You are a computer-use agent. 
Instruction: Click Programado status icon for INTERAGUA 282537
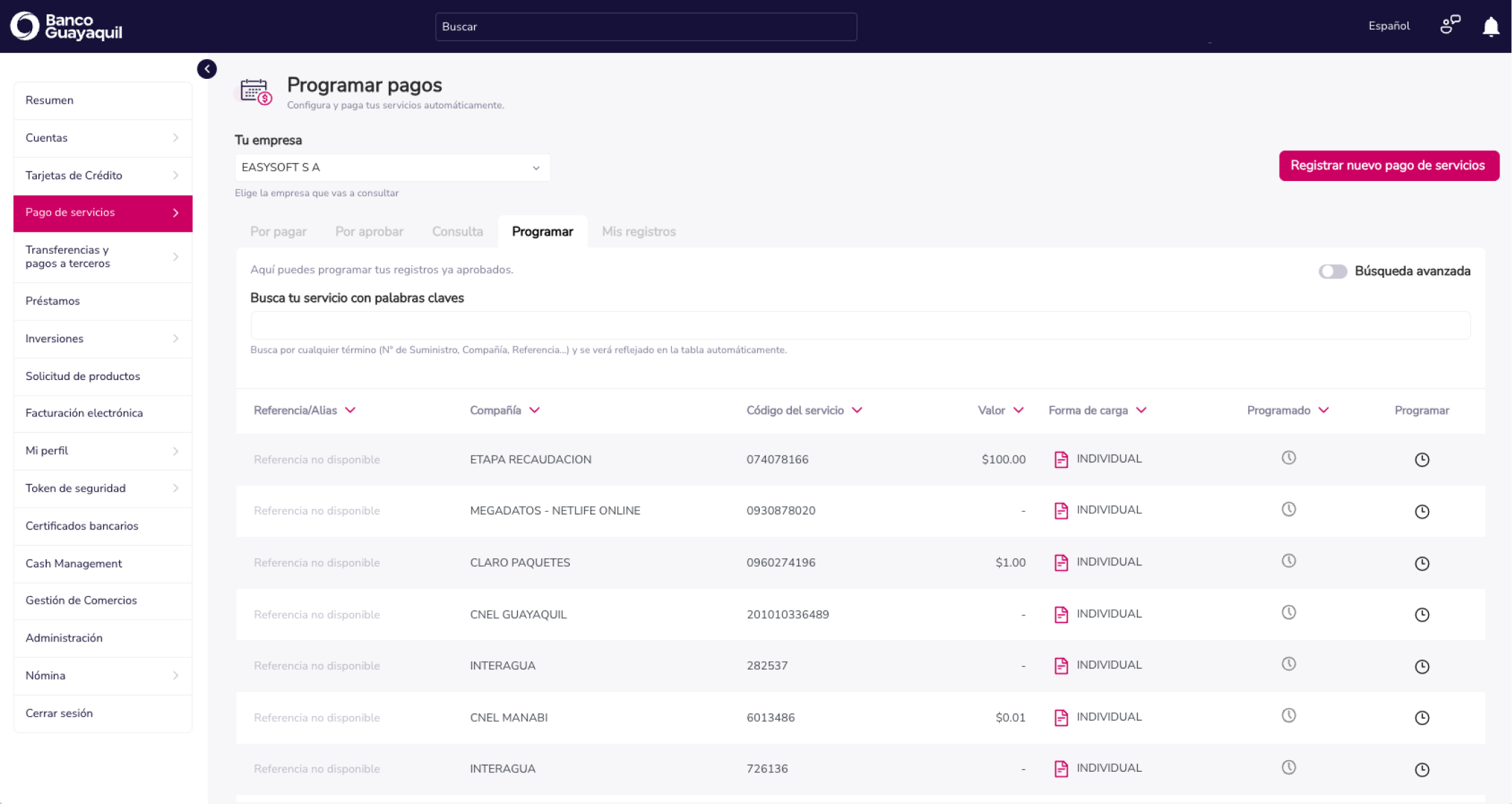(x=1288, y=663)
